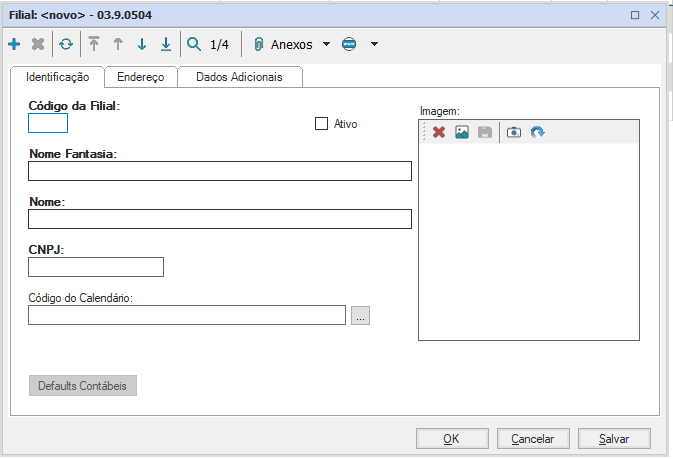
Task: Open the dropdown arrow at toolbar end
Action: click(x=374, y=45)
